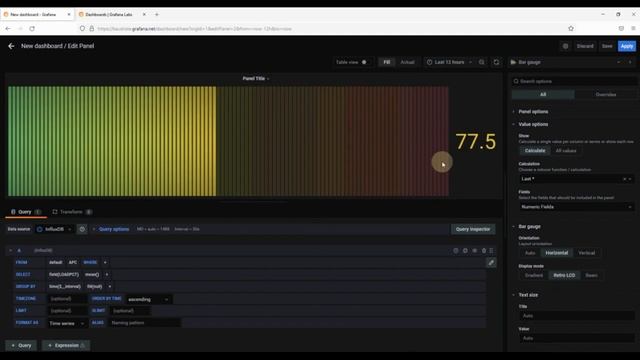Expand the Panel options section

tap(533, 112)
